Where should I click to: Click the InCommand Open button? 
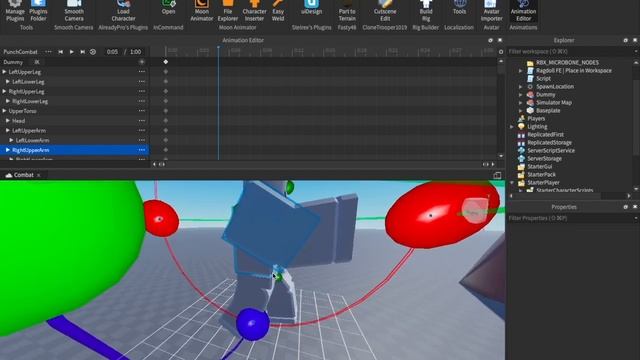click(168, 8)
